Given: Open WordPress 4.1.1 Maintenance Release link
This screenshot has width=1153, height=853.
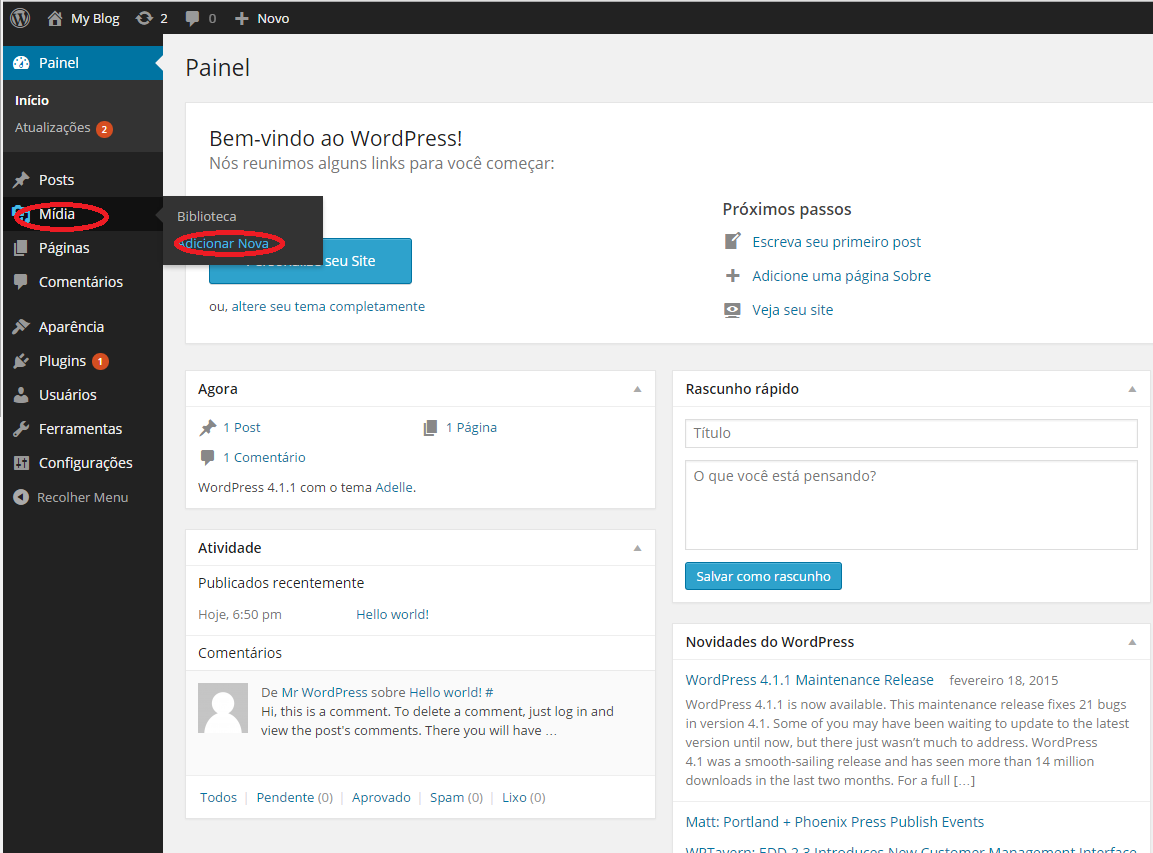Looking at the screenshot, I should [x=810, y=680].
